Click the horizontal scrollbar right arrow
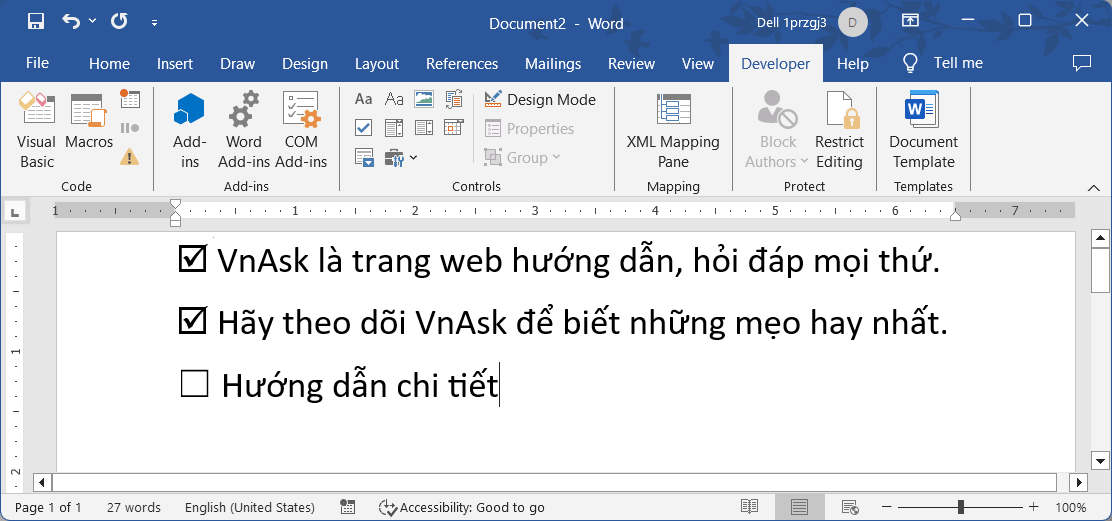The height and width of the screenshot is (521, 1112). pyautogui.click(x=1078, y=483)
